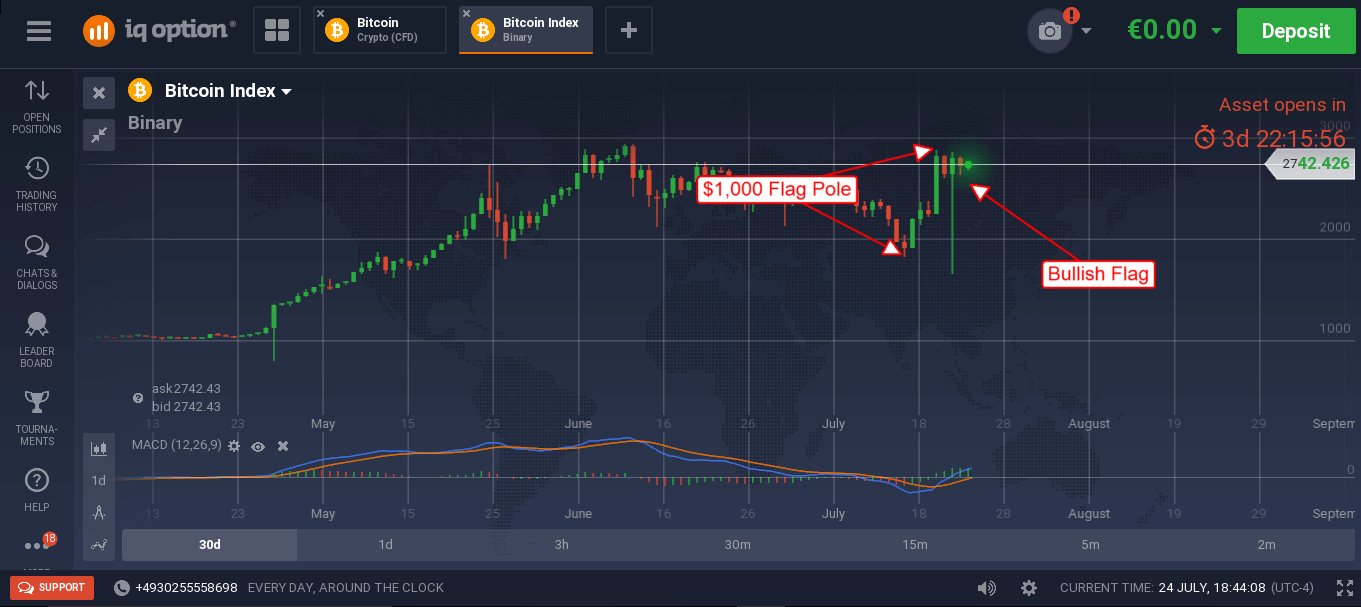Open the Help section
1361x607 pixels.
click(37, 490)
